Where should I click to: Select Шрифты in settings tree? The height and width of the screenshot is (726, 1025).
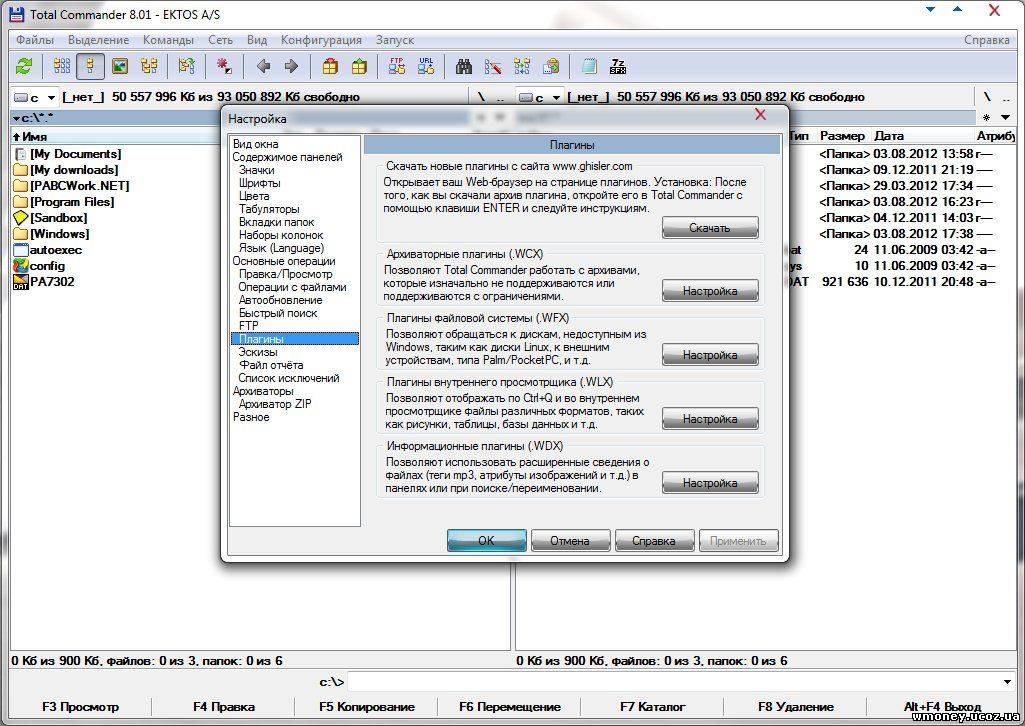[260, 183]
